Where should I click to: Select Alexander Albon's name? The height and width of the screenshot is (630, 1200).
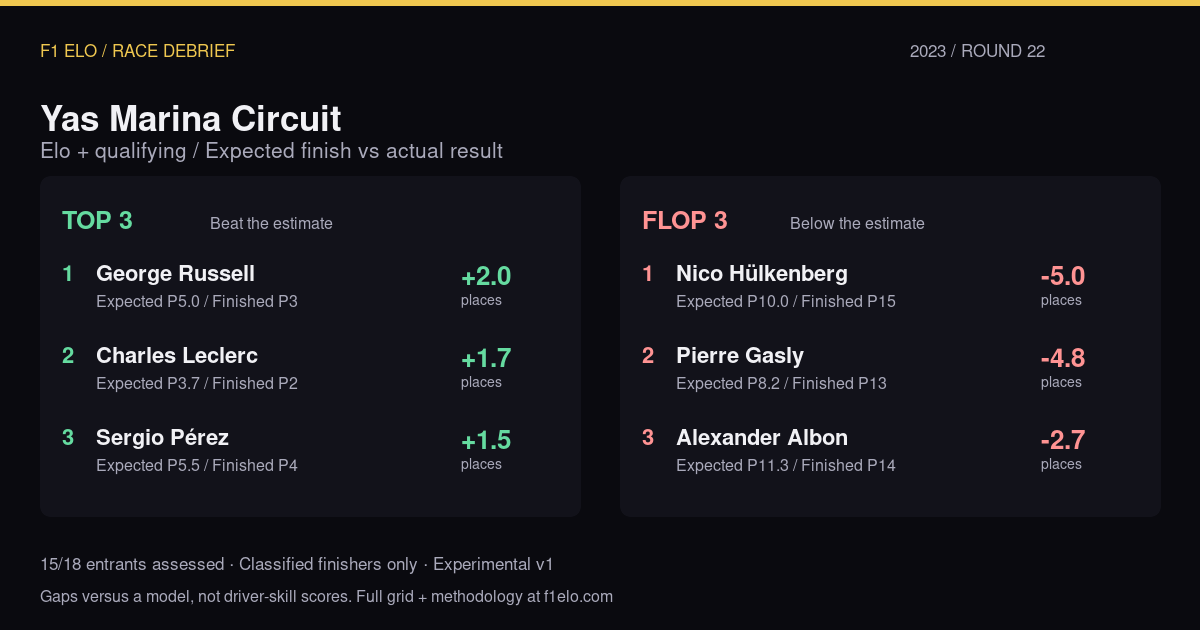[762, 438]
